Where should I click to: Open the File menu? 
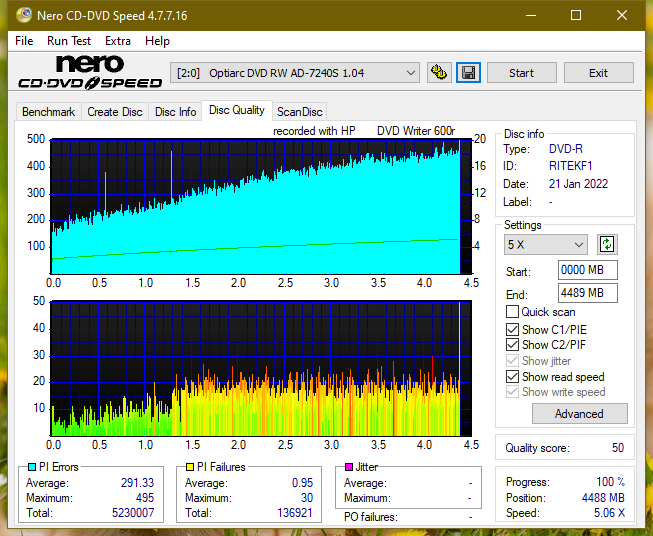click(x=24, y=41)
